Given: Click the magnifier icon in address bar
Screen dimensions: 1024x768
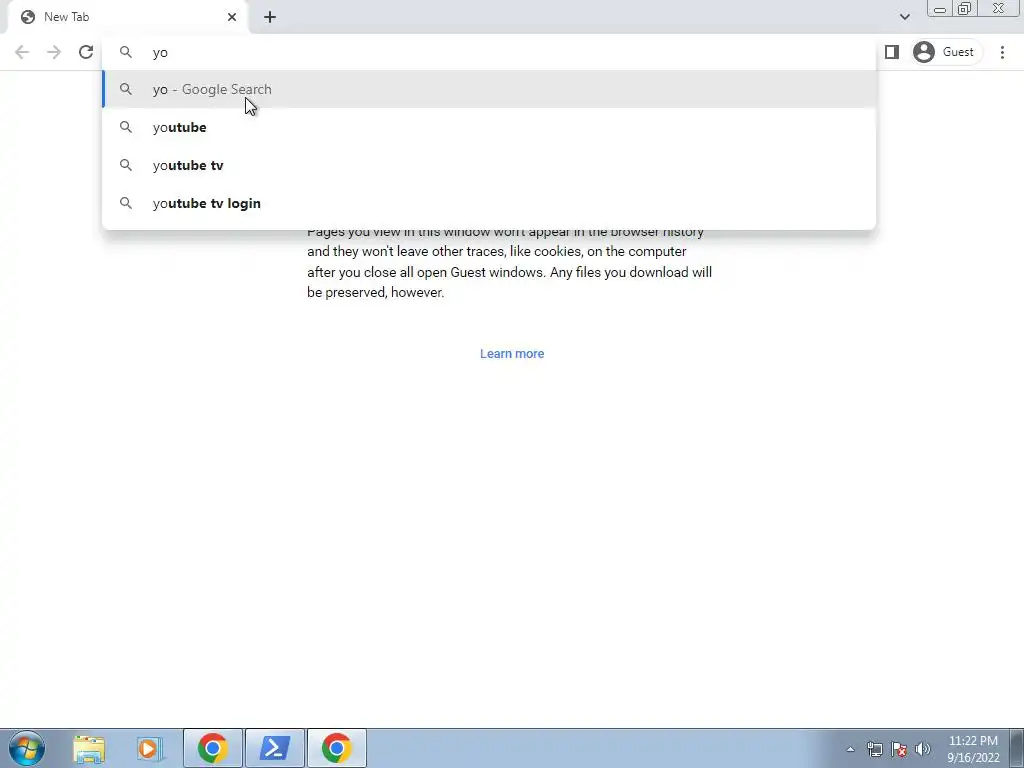Looking at the screenshot, I should tap(125, 52).
